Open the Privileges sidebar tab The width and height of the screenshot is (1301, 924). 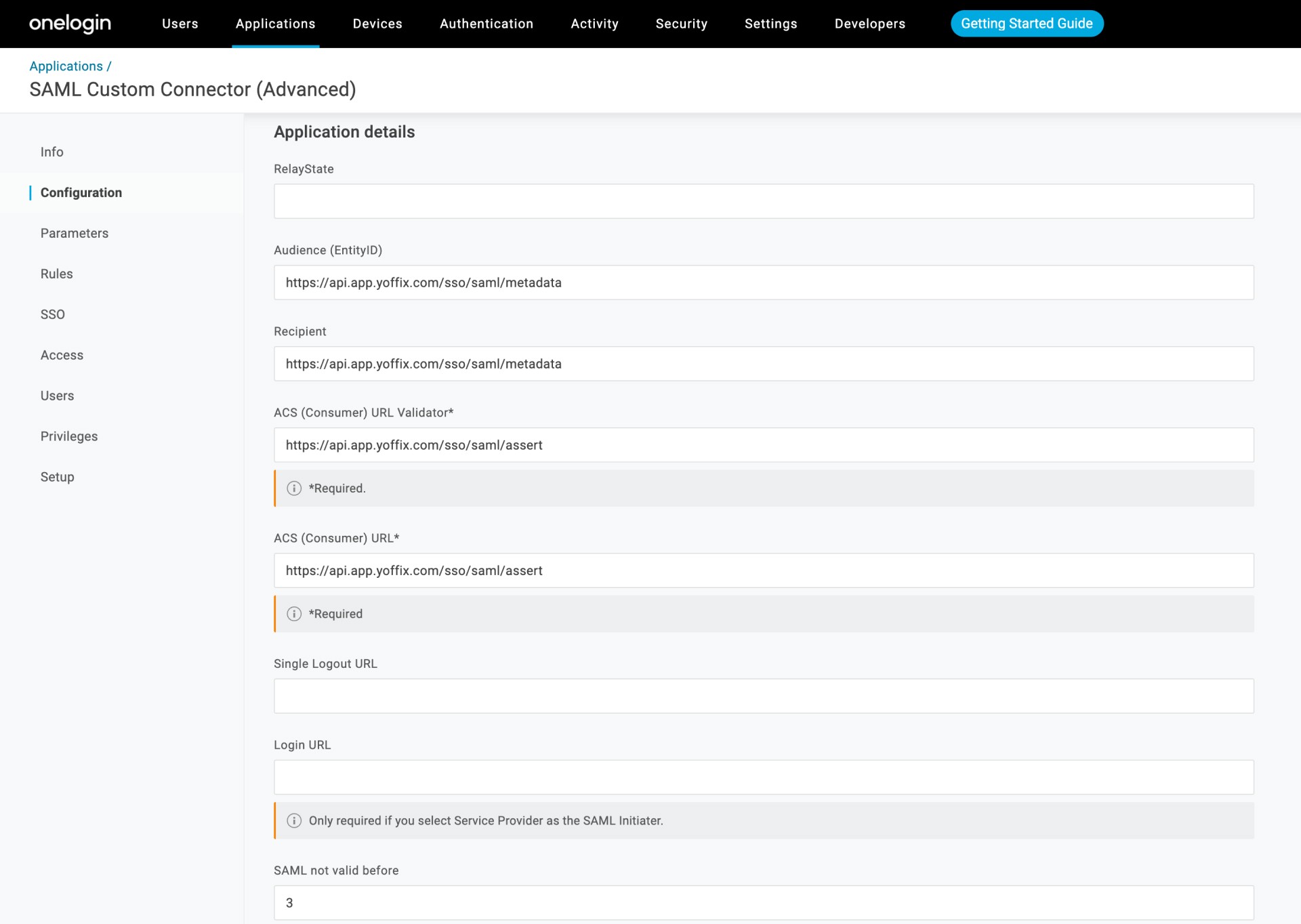tap(68, 436)
